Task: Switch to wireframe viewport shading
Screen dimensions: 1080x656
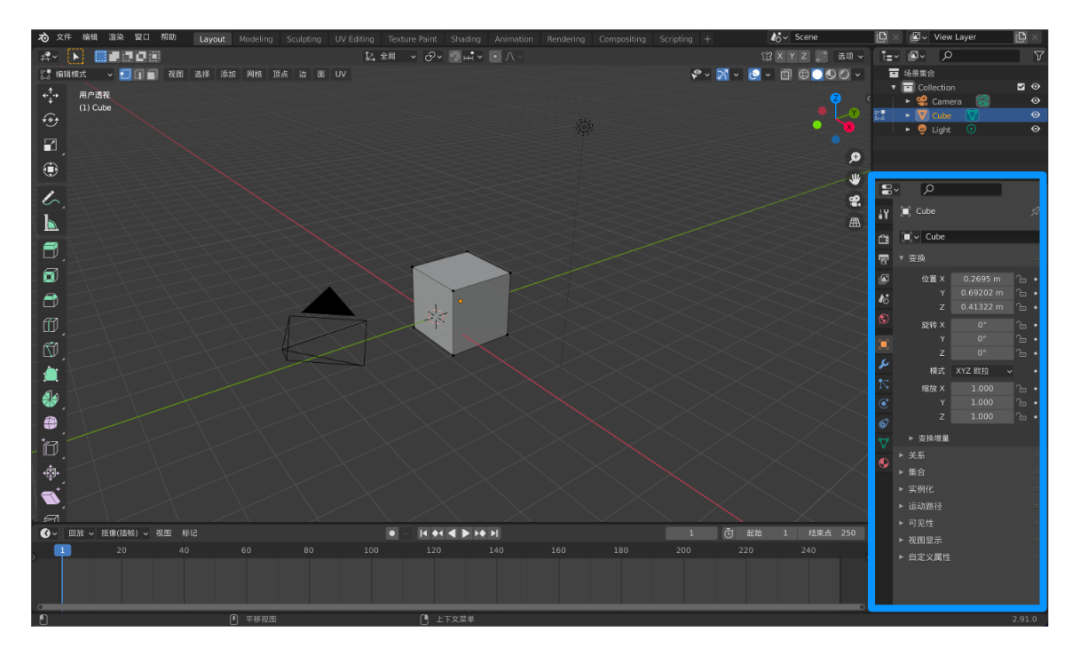Action: [x=803, y=74]
